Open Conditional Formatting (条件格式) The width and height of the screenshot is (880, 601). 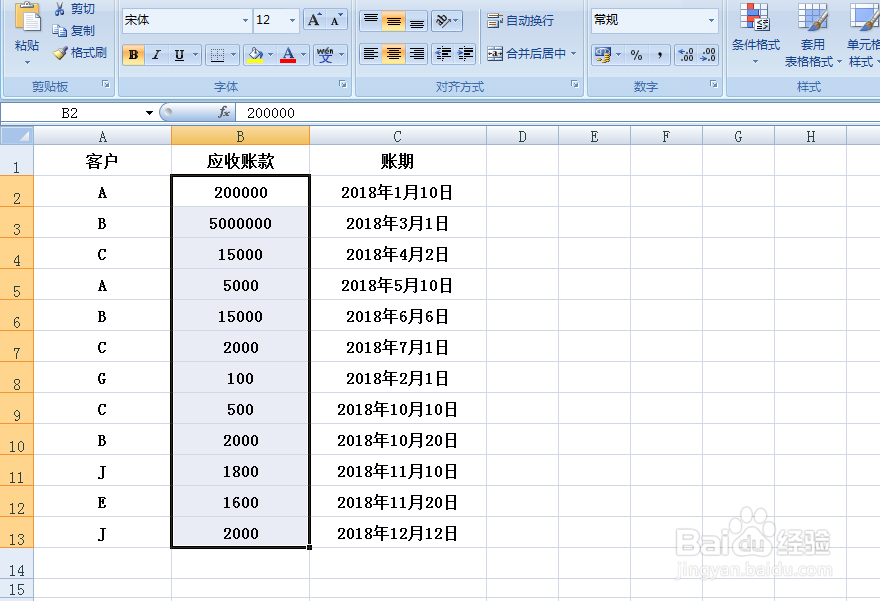coord(755,34)
